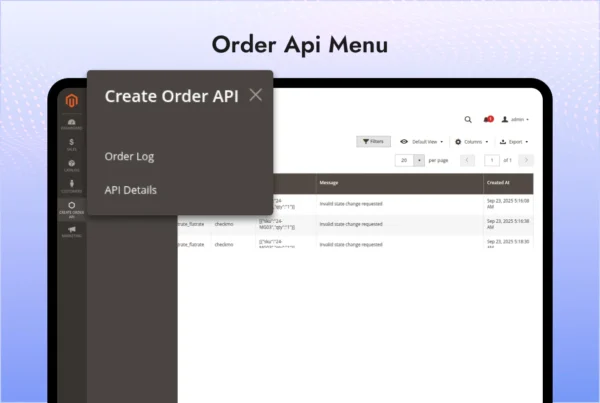Open the Order Log menu entry
The height and width of the screenshot is (403, 600).
129,157
